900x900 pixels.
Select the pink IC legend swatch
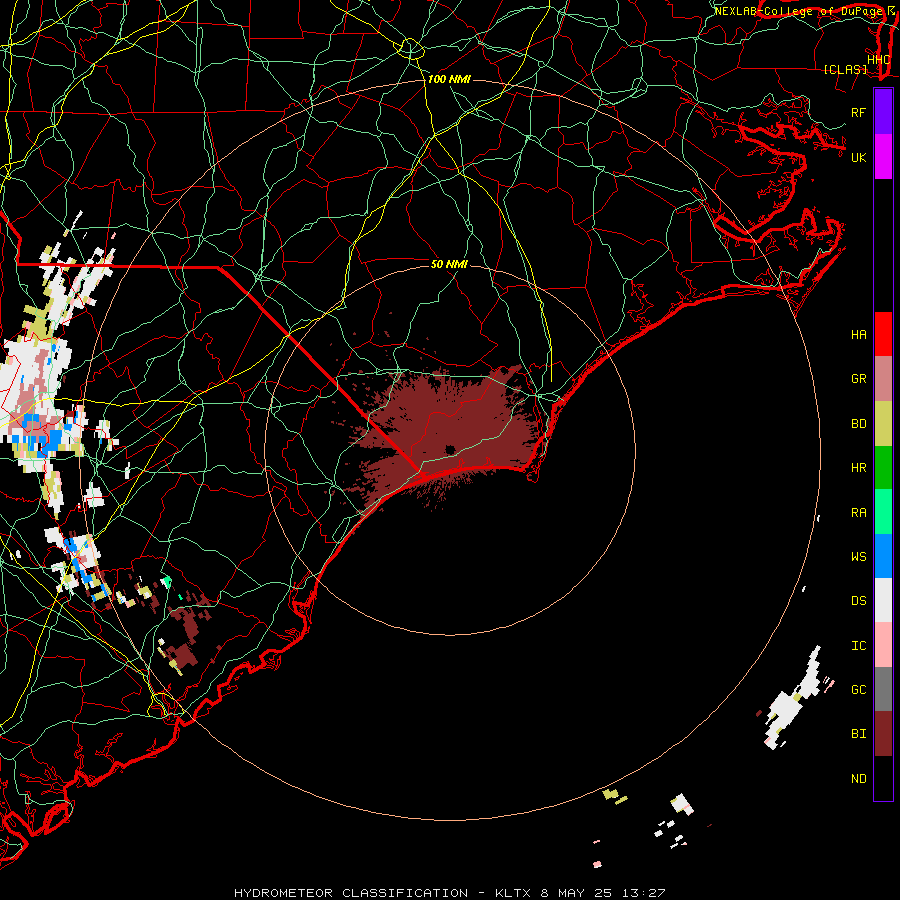(883, 645)
